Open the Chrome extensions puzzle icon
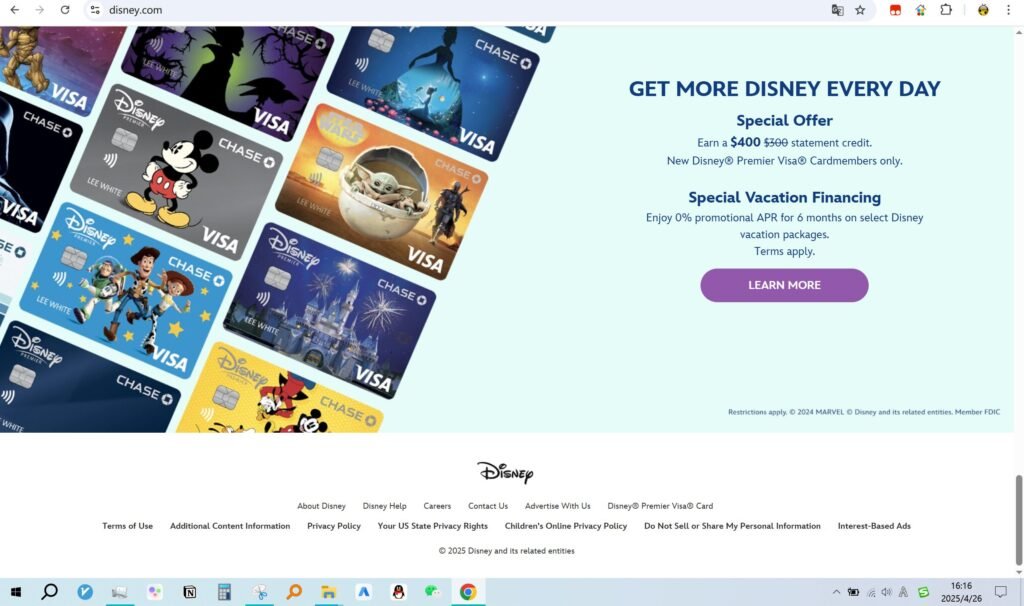Viewport: 1024px width, 606px height. (x=945, y=10)
